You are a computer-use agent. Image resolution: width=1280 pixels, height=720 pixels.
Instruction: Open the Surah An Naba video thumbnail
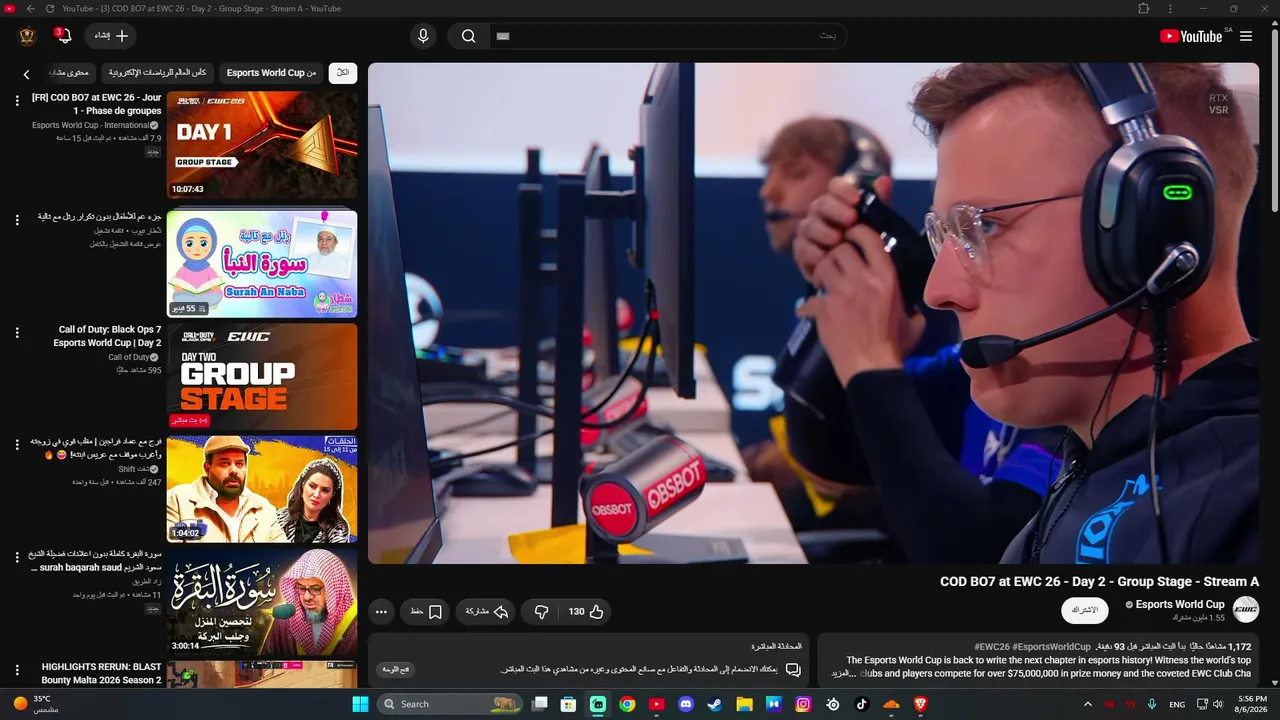pyautogui.click(x=262, y=263)
